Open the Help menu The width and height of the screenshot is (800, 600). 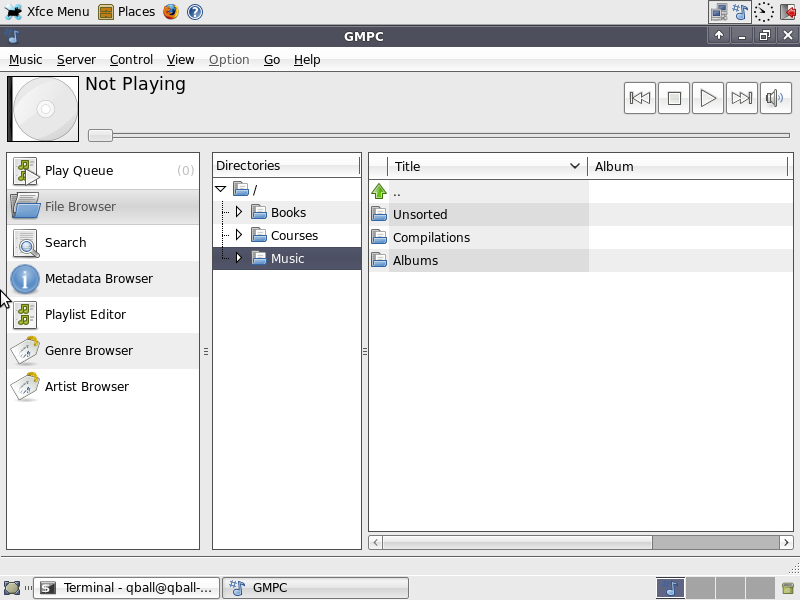pos(307,60)
